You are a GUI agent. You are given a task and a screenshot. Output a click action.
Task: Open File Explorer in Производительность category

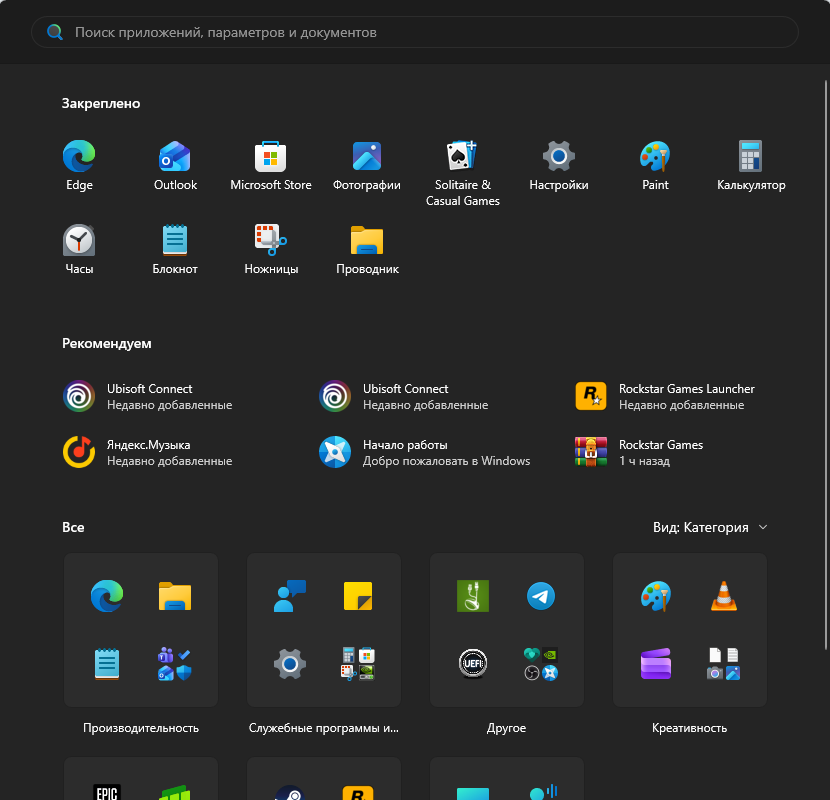[175, 596]
